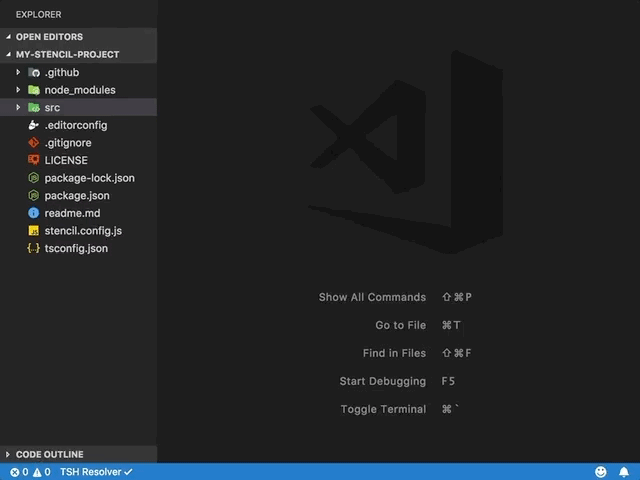Expand the node_modules folder arrow

click(18, 90)
